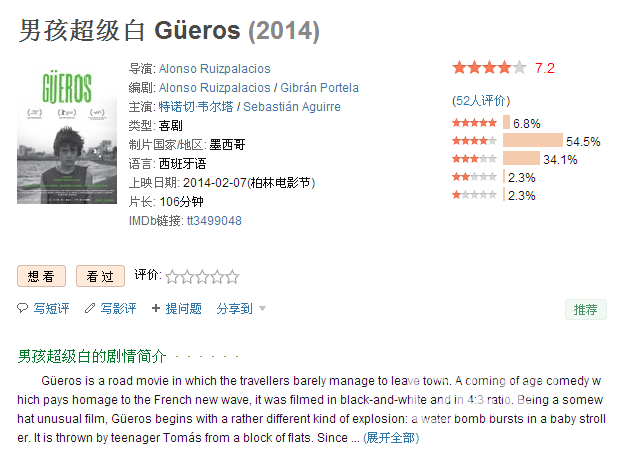View the 52人评价 ratings link
This screenshot has height=457, width=619.
tap(481, 101)
